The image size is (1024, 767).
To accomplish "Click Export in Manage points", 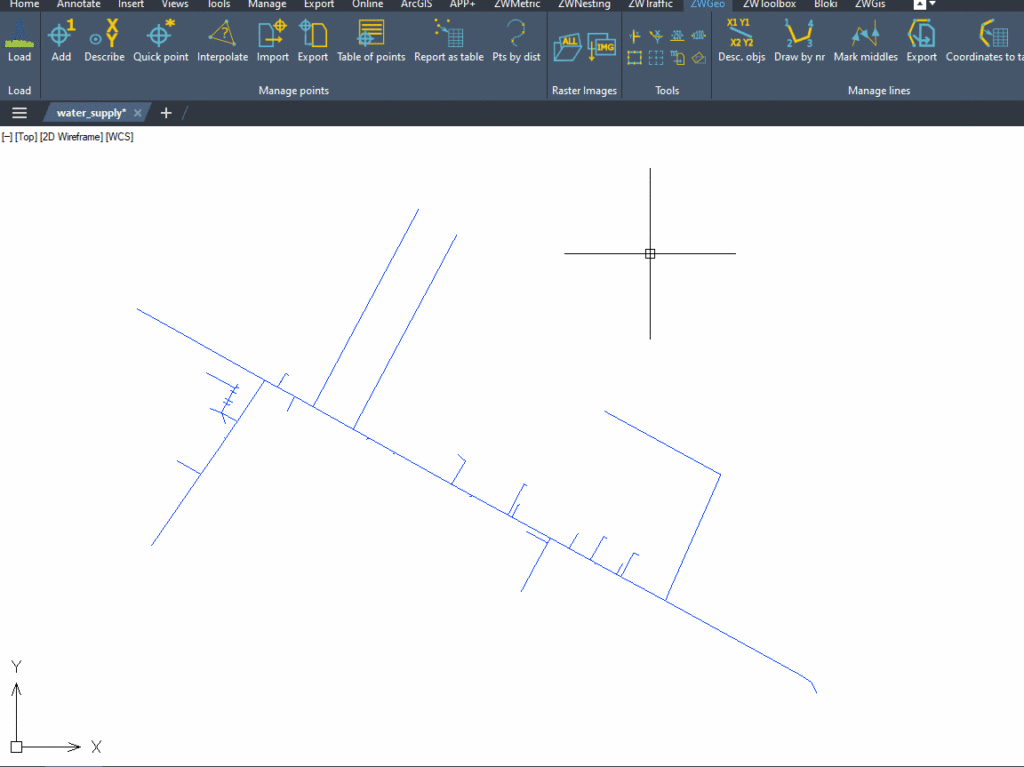I will [312, 41].
